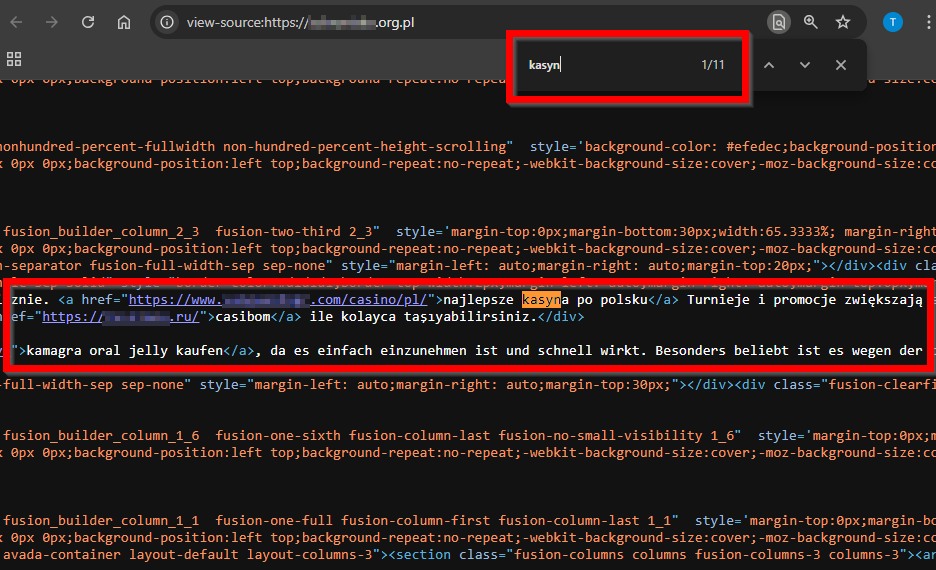Open the apps grid shortcut

(14, 59)
